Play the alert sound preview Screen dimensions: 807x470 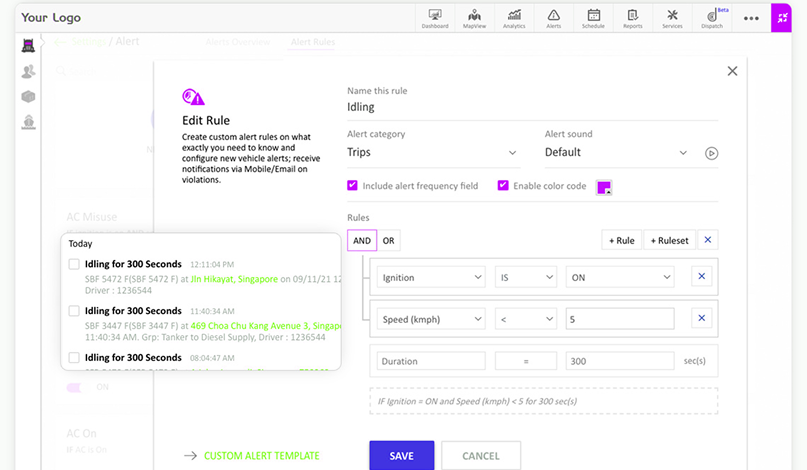[x=711, y=153]
